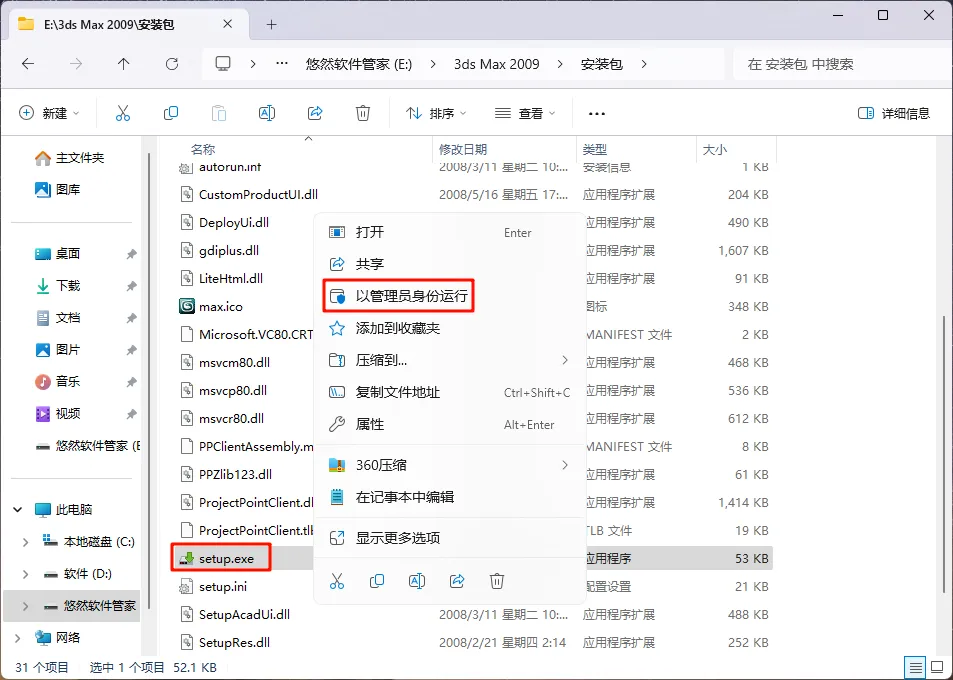Select the max.ico file
Viewport: 953px width, 680px height.
[x=221, y=306]
